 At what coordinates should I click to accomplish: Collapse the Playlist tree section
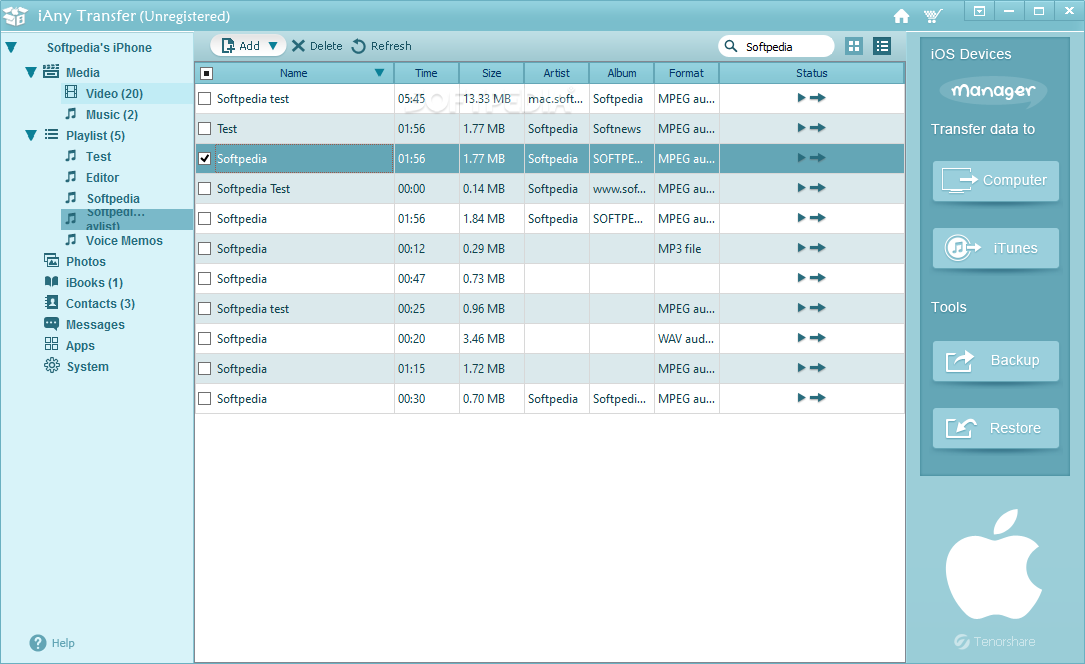(x=30, y=136)
